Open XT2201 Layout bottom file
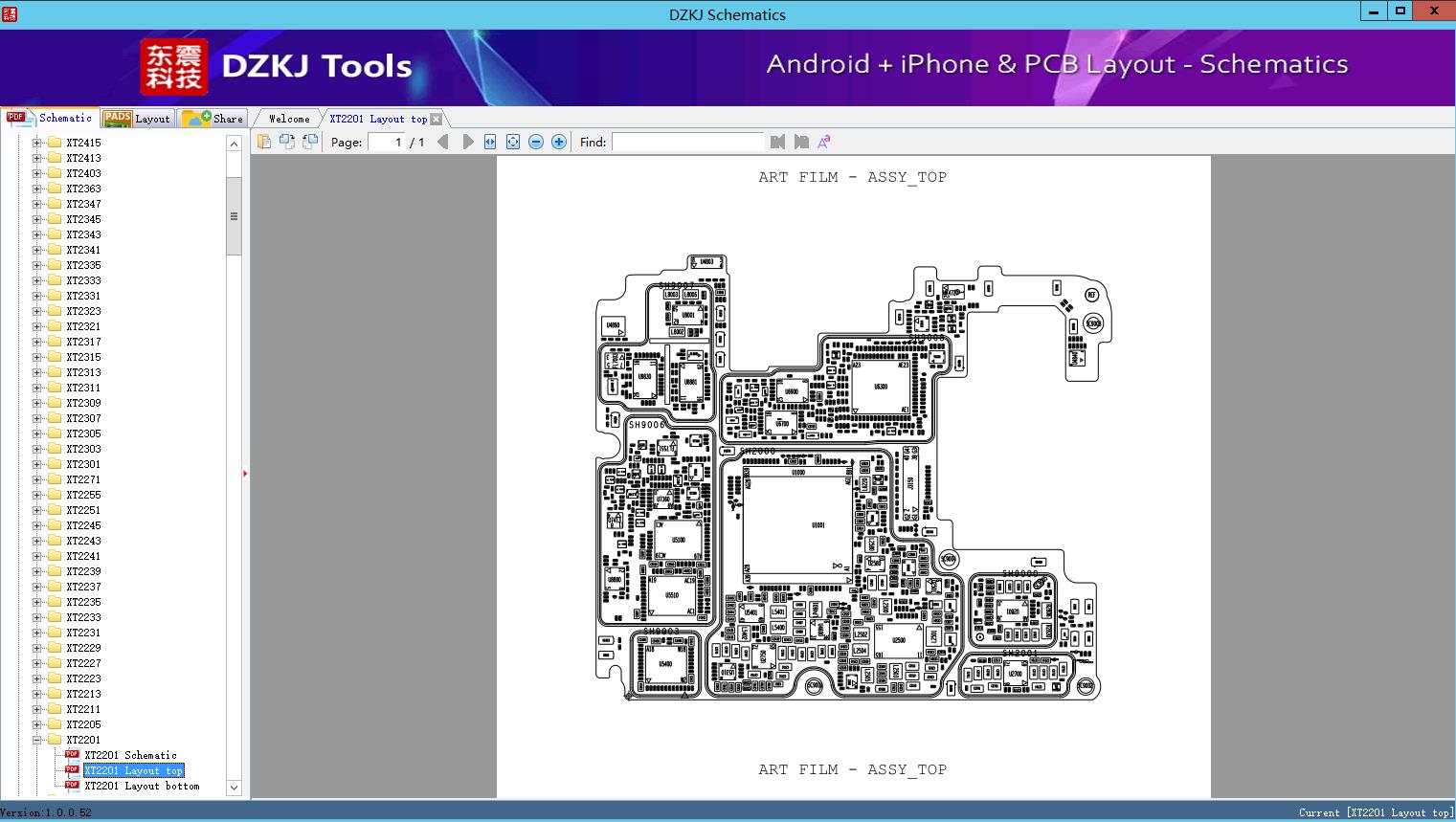This screenshot has width=1456, height=822. click(142, 786)
